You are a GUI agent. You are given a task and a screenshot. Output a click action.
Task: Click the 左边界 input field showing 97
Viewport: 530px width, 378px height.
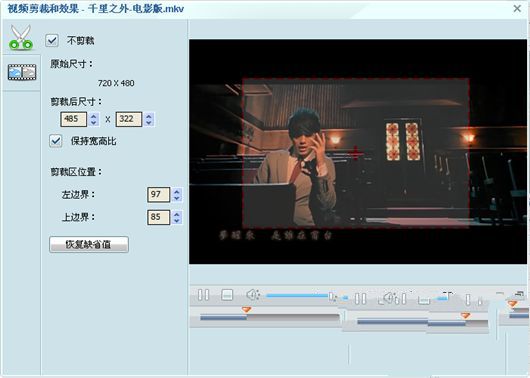pos(159,195)
